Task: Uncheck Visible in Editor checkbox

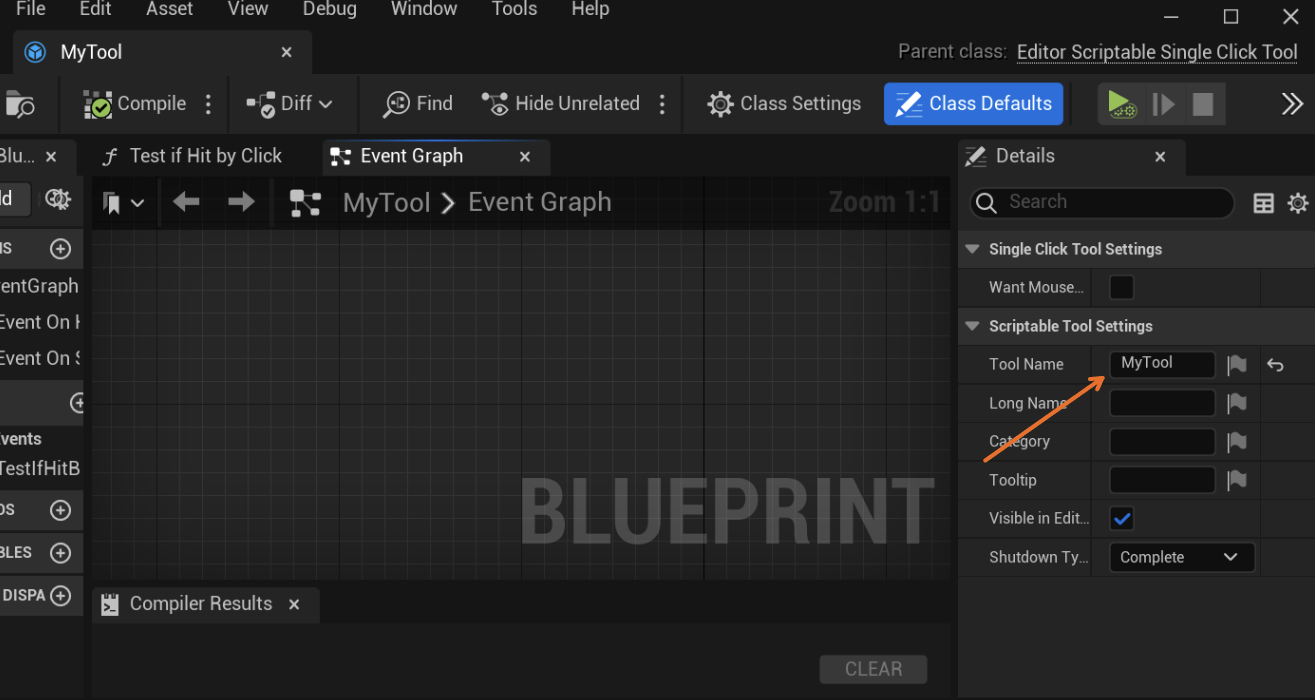Action: (x=1122, y=519)
